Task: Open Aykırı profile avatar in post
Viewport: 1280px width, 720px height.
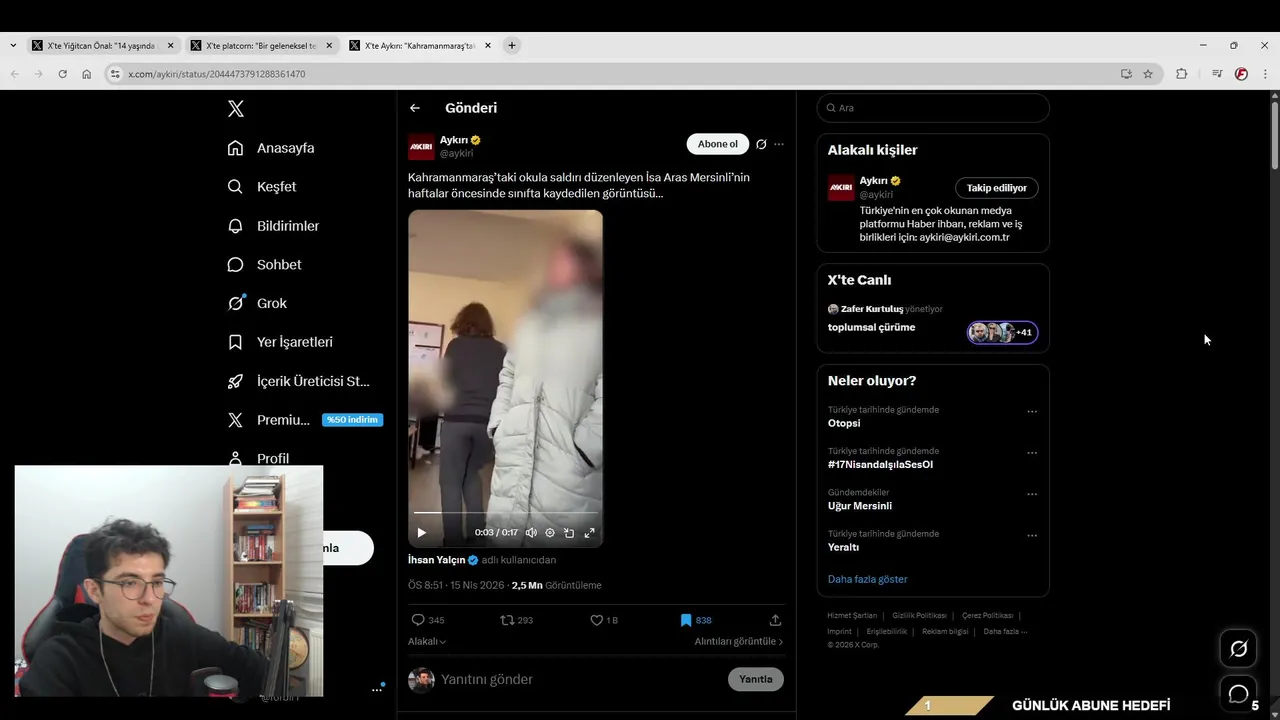Action: pyautogui.click(x=421, y=146)
